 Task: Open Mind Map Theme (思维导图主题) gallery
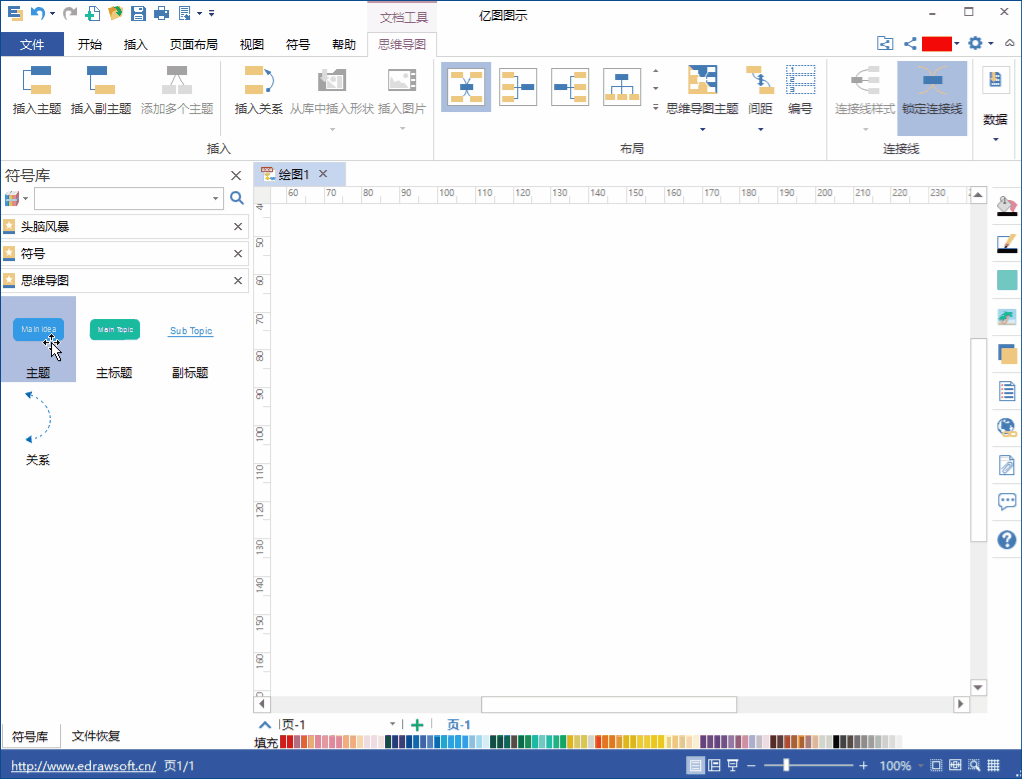tap(702, 98)
